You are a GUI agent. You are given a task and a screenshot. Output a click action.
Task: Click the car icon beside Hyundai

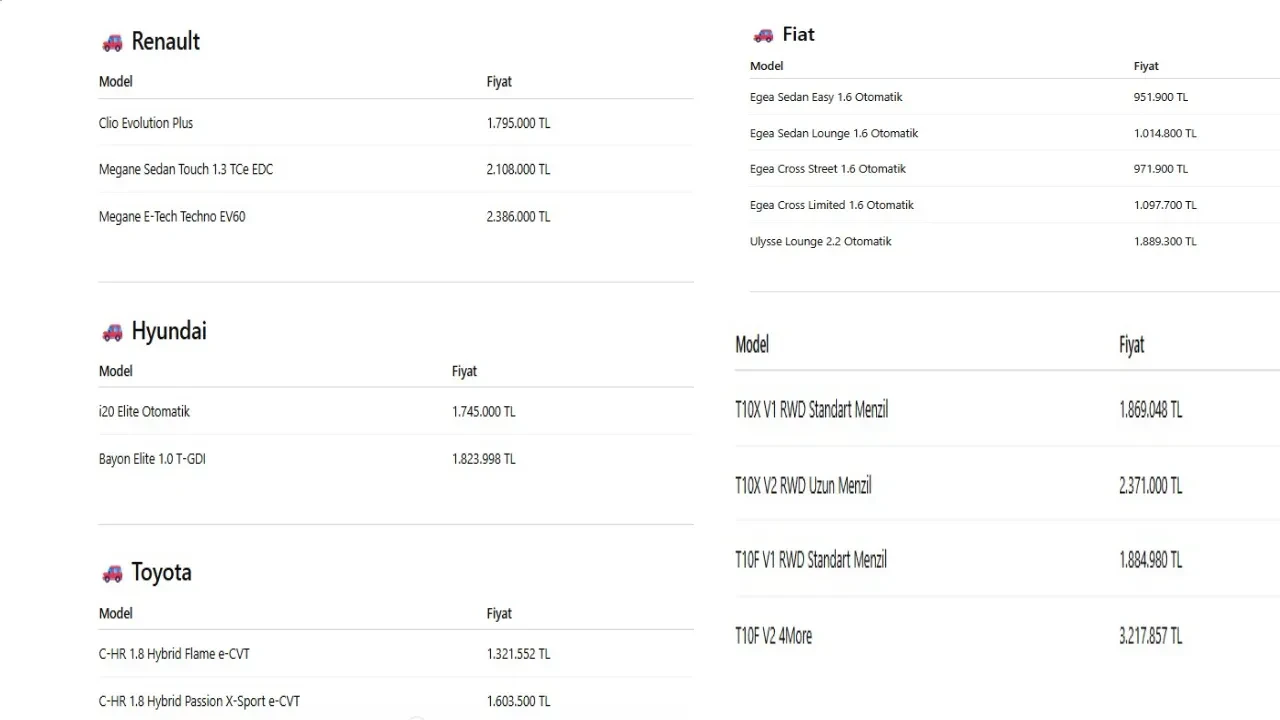(112, 332)
